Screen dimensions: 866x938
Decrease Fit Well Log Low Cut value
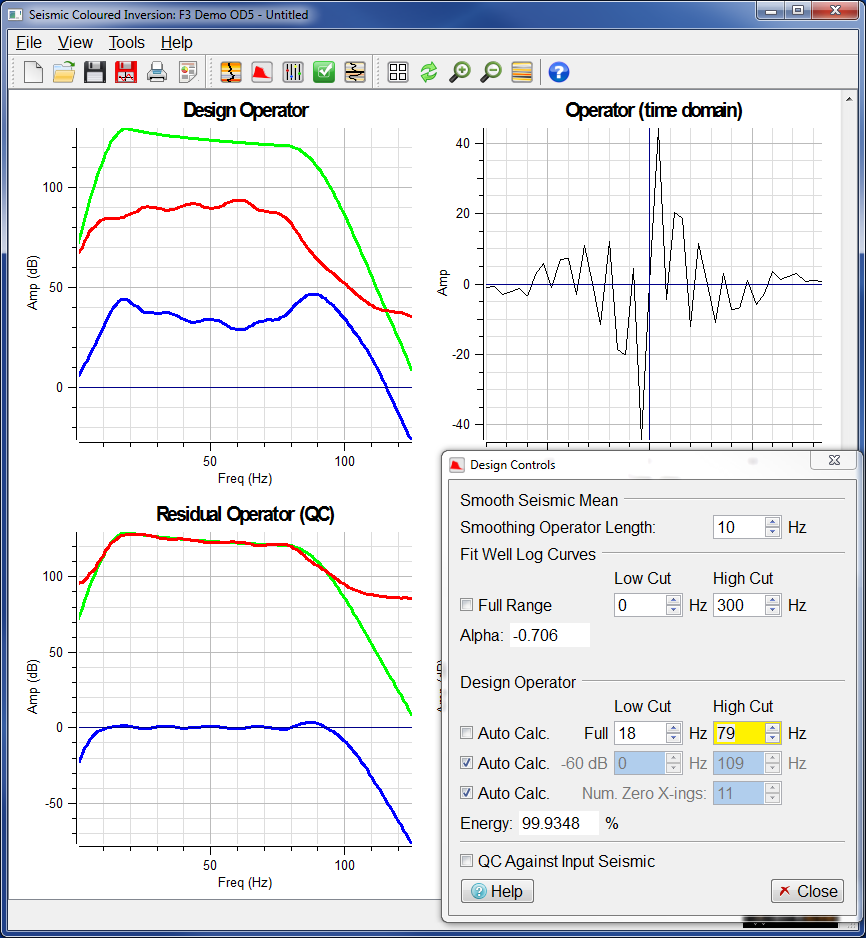coord(673,610)
